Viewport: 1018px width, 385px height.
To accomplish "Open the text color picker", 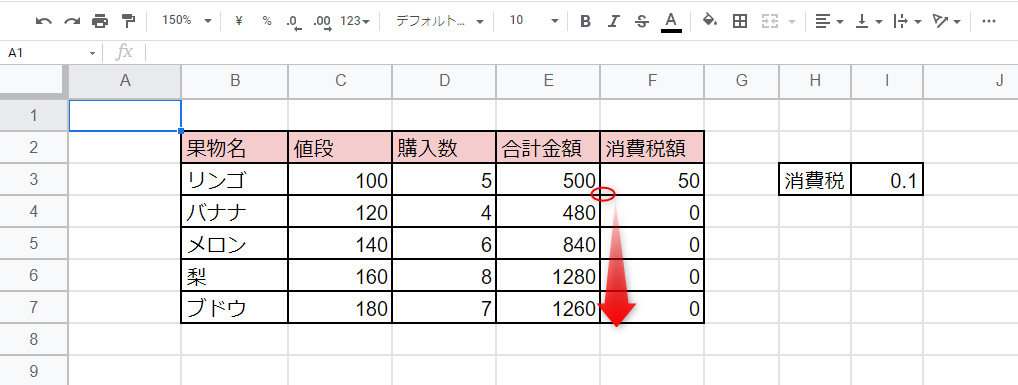I will pos(671,21).
